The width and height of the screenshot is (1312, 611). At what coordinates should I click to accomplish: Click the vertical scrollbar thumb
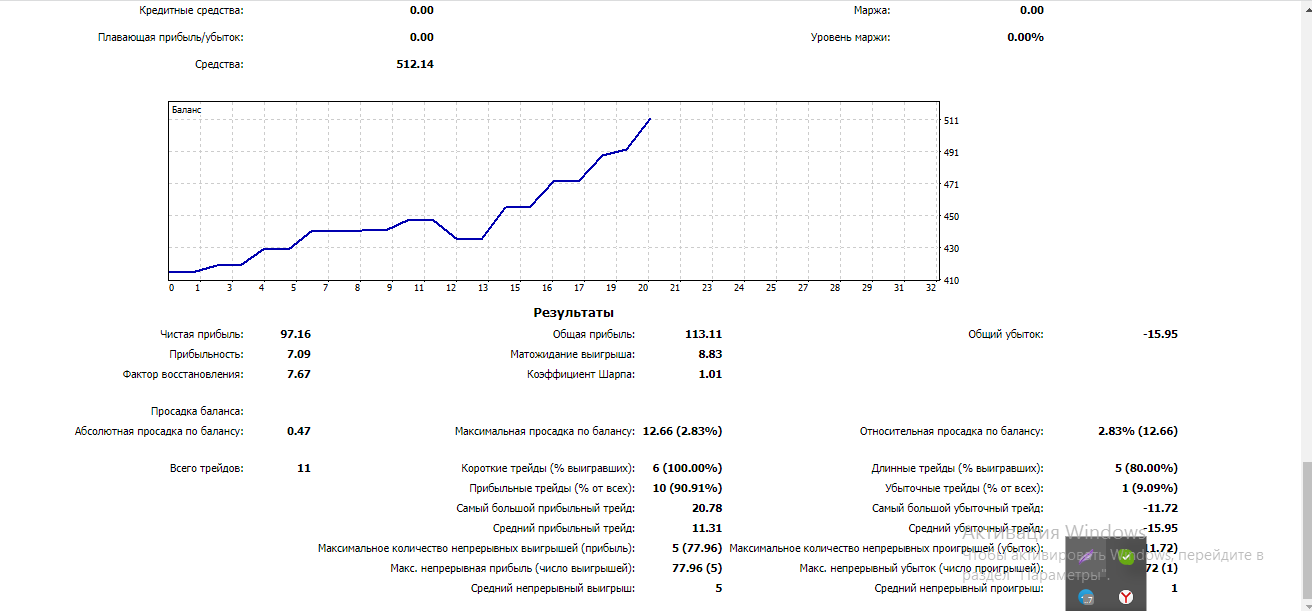coord(1306,529)
